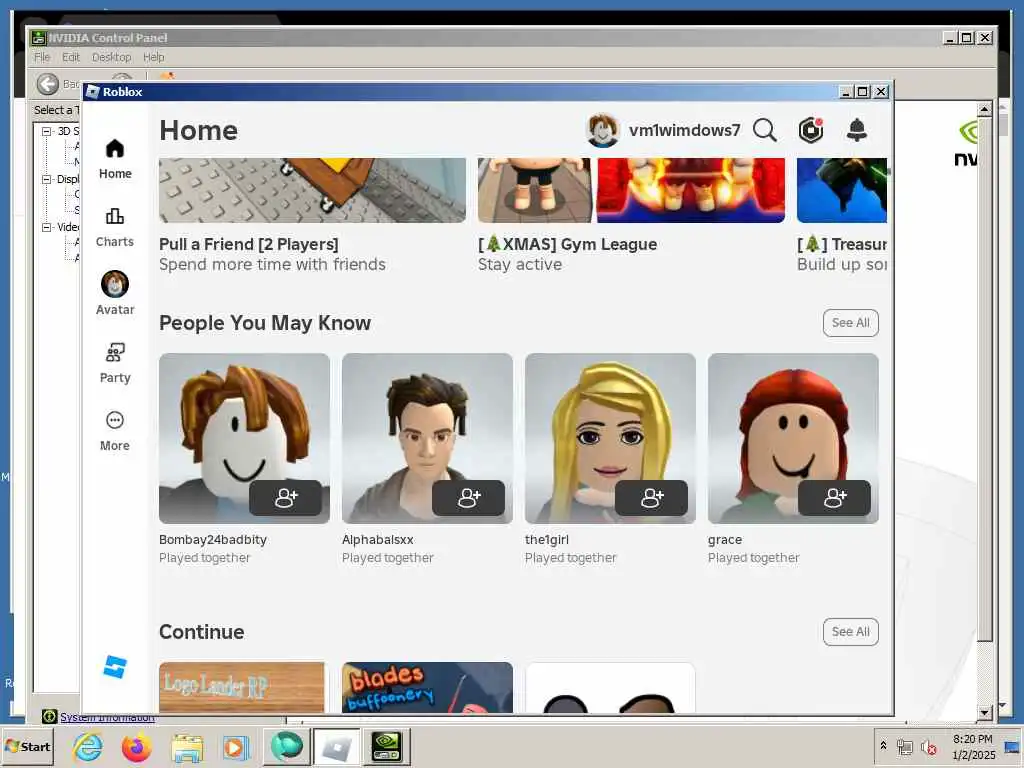This screenshot has width=1024, height=768.
Task: Open the Pull a Friend game thumbnail
Action: [312, 190]
